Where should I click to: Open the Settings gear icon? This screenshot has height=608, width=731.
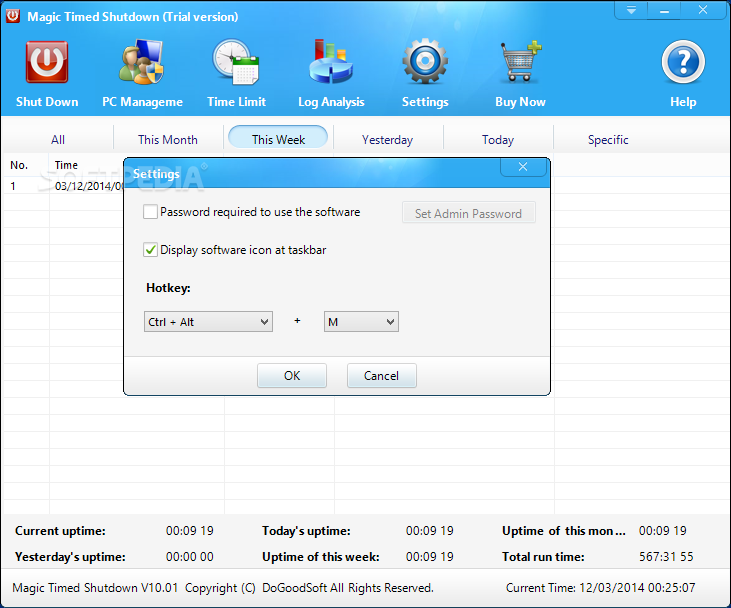coord(425,62)
